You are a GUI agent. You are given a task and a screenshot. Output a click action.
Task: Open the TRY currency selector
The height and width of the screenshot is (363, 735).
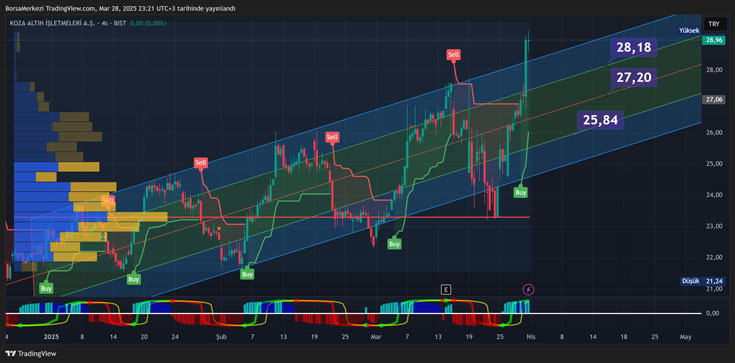714,23
